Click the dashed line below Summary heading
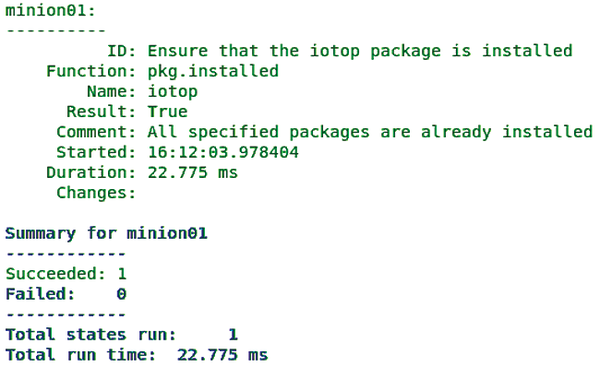Screen dimensions: 600x367 [x=66, y=254]
